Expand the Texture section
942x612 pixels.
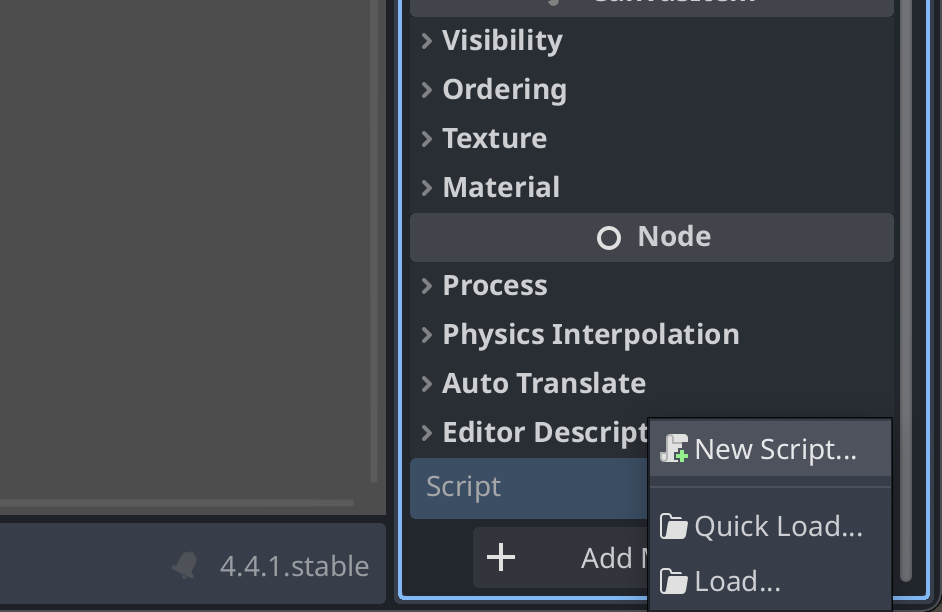[652, 139]
